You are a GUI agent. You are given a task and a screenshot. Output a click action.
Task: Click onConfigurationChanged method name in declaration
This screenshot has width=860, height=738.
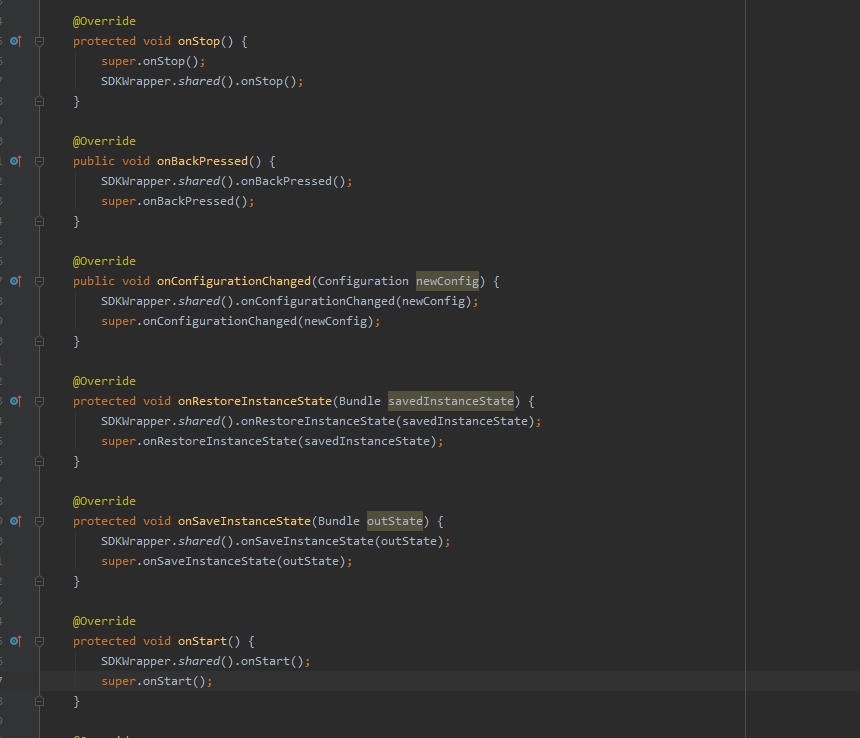[x=234, y=281]
